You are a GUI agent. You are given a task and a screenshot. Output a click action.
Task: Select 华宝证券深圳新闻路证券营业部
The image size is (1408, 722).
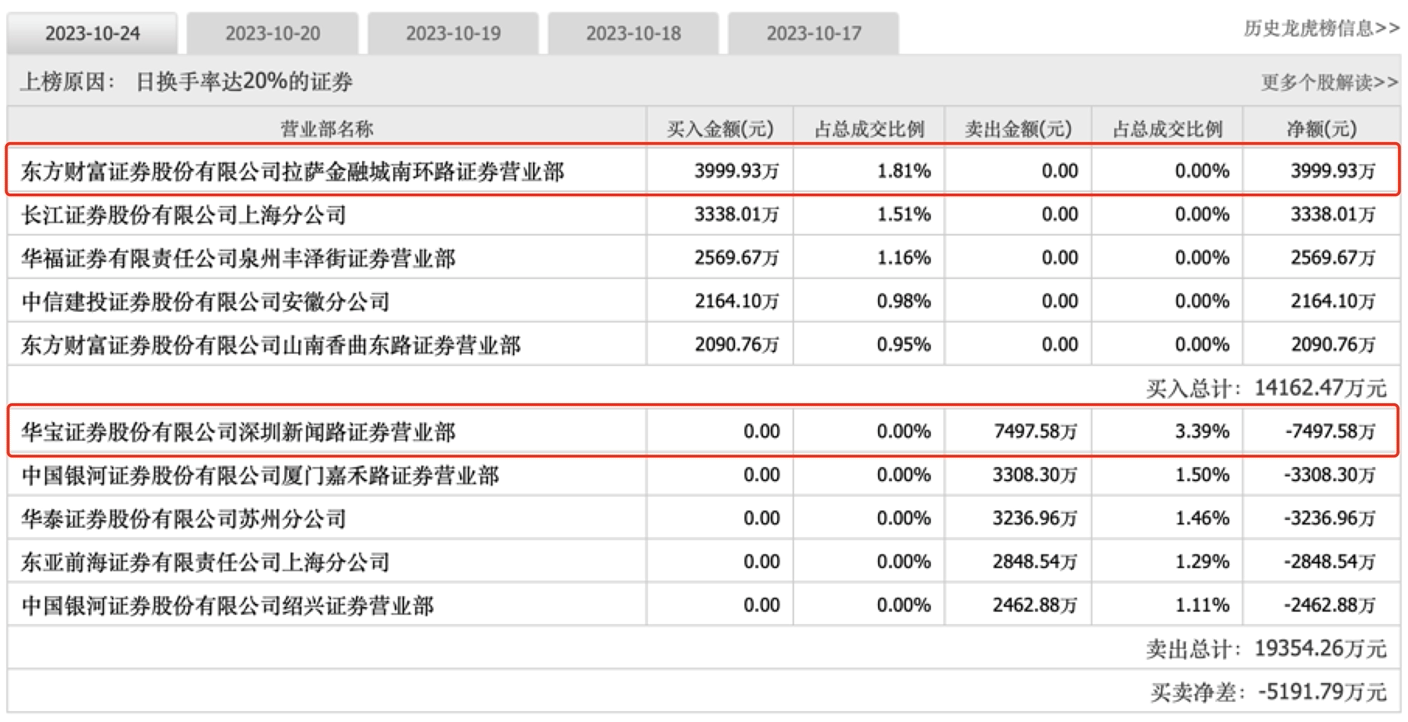(x=238, y=432)
